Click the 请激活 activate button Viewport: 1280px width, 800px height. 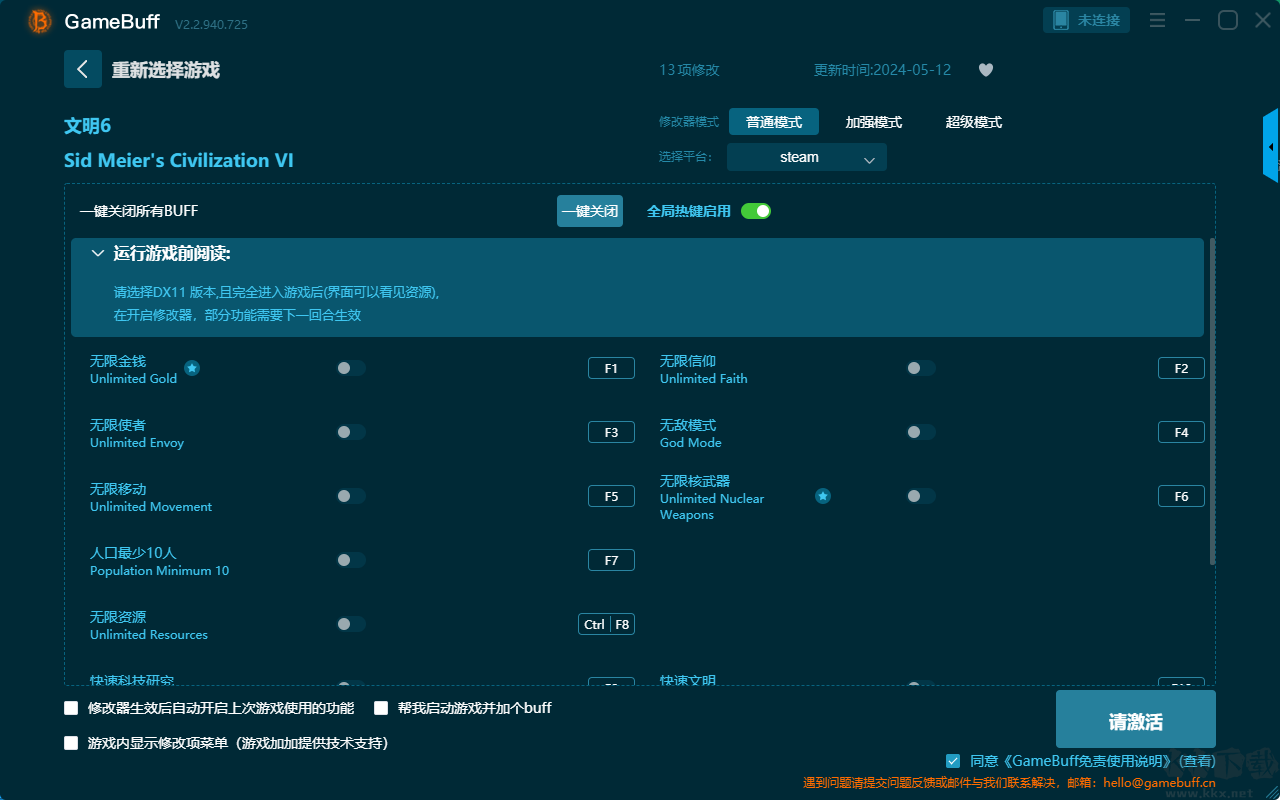pyautogui.click(x=1135, y=720)
